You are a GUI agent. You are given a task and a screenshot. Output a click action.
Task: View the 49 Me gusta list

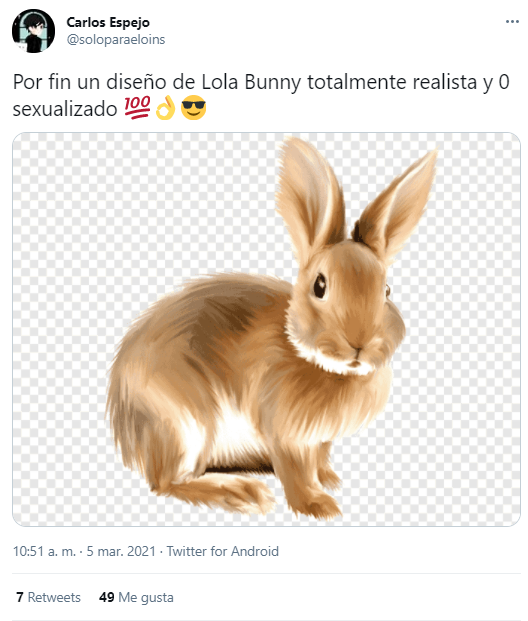click(136, 597)
